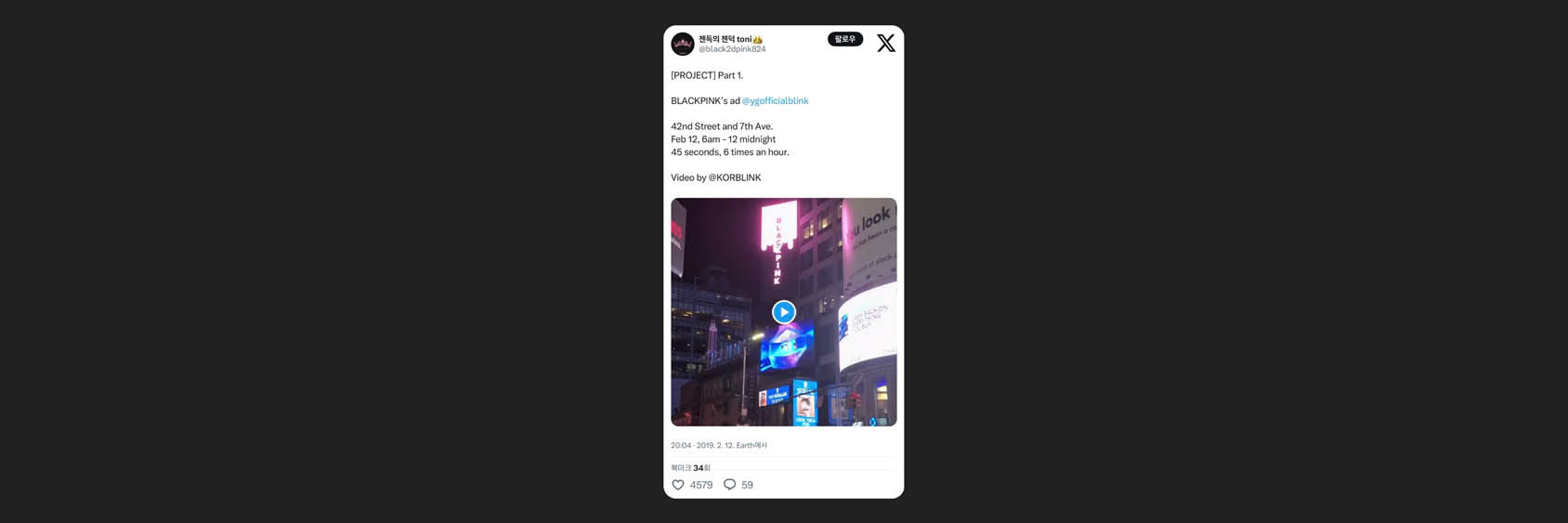This screenshot has width=1568, height=523.
Task: Play the BLACKPINK ad video
Action: coord(784,312)
